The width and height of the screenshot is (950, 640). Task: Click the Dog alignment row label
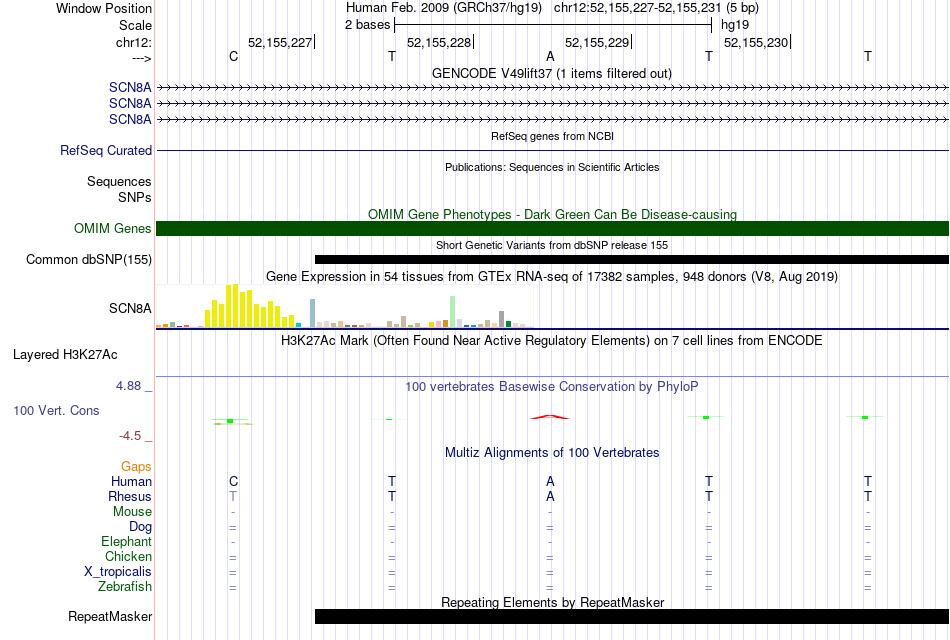pyautogui.click(x=140, y=527)
